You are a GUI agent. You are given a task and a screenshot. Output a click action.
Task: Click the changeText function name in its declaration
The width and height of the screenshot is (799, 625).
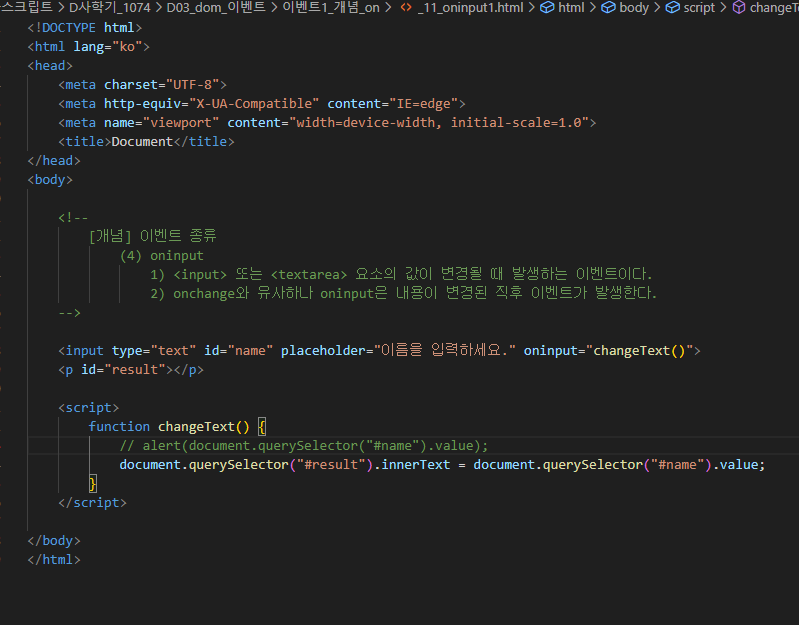(x=196, y=427)
